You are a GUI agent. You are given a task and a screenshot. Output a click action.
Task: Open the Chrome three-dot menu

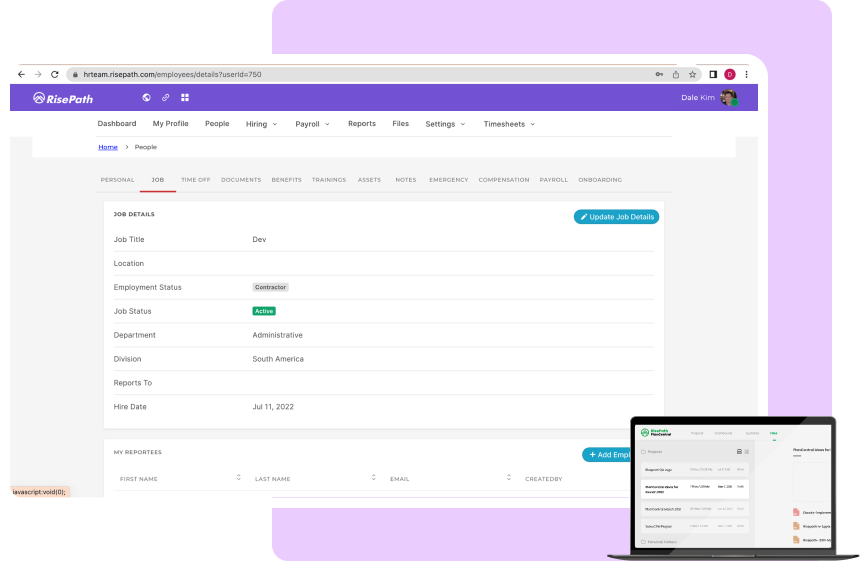(748, 74)
